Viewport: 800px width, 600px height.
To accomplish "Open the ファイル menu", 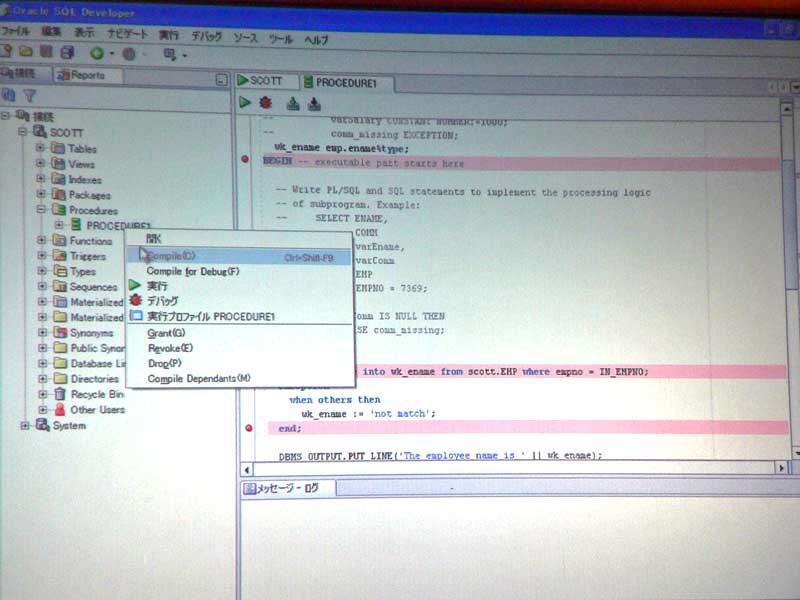I will [15, 31].
